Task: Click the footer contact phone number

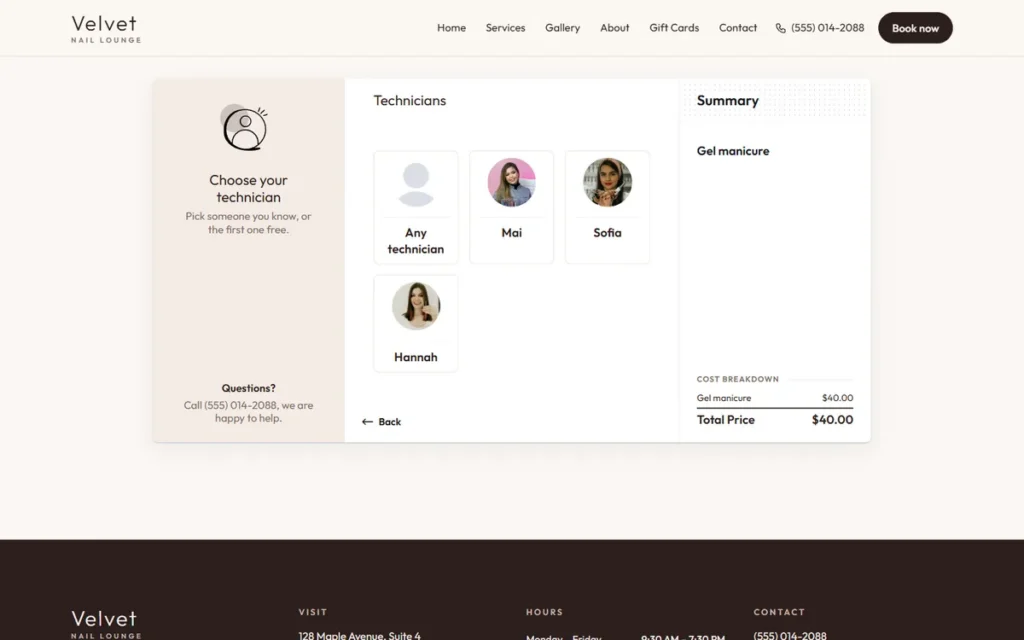Action: click(x=790, y=635)
